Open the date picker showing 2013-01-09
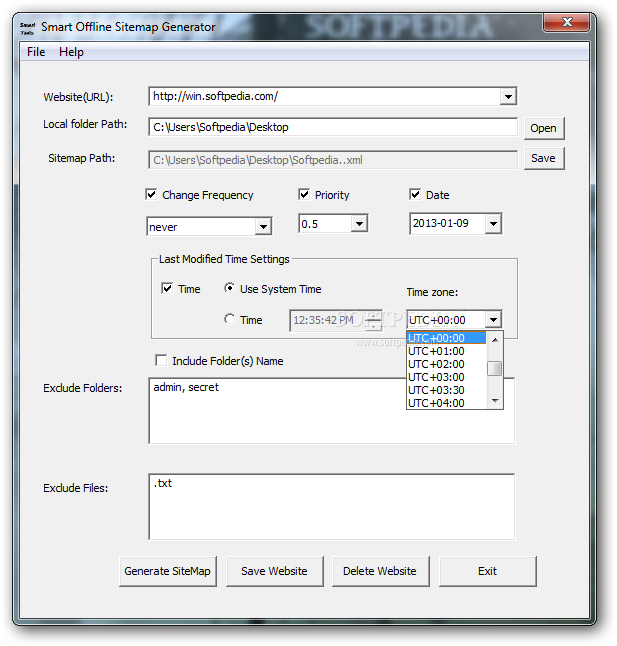Image resolution: width=617 pixels, height=646 pixels. click(x=493, y=224)
